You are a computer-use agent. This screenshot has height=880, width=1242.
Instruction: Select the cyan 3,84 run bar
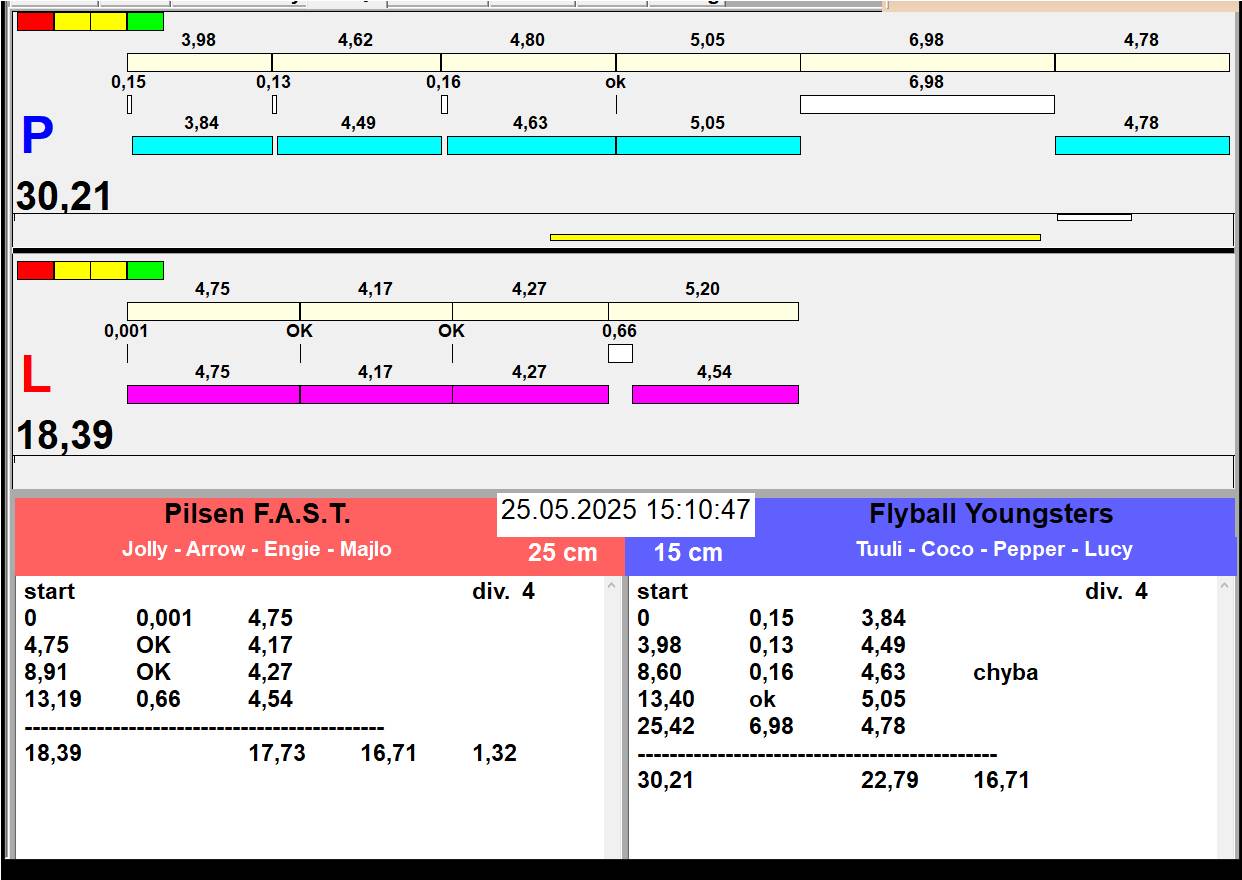pos(202,145)
